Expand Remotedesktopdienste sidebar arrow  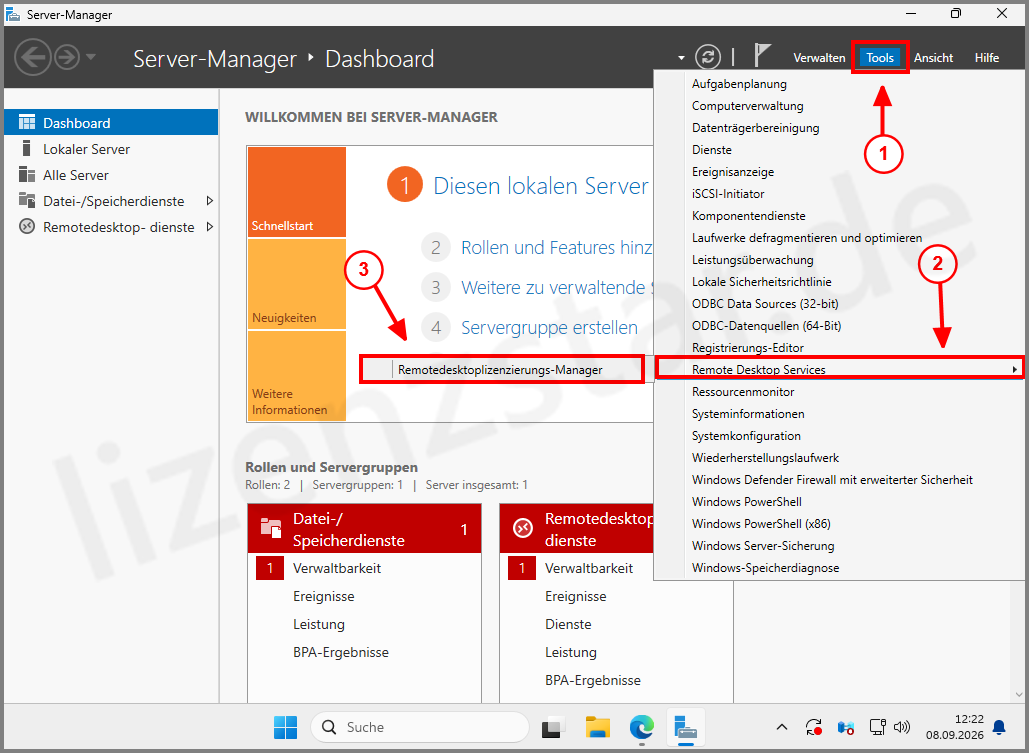click(x=210, y=227)
